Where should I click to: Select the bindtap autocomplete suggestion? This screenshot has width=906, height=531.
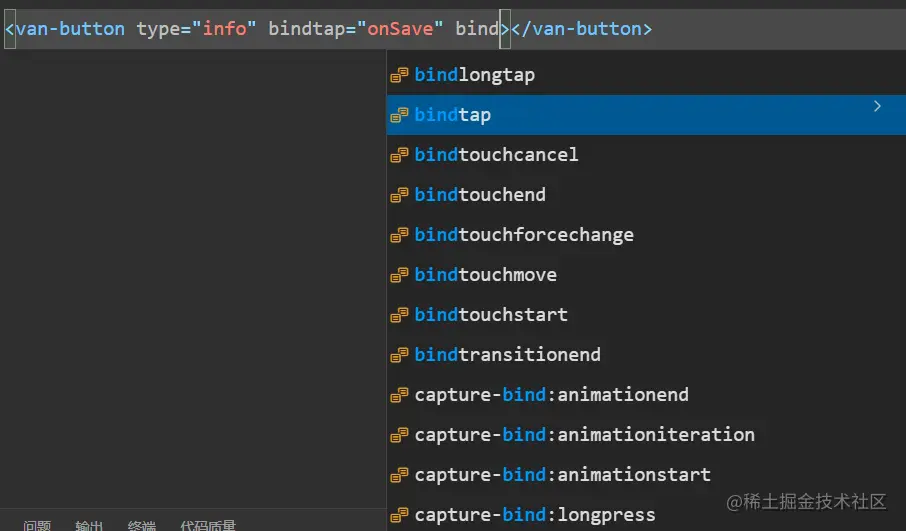[453, 115]
